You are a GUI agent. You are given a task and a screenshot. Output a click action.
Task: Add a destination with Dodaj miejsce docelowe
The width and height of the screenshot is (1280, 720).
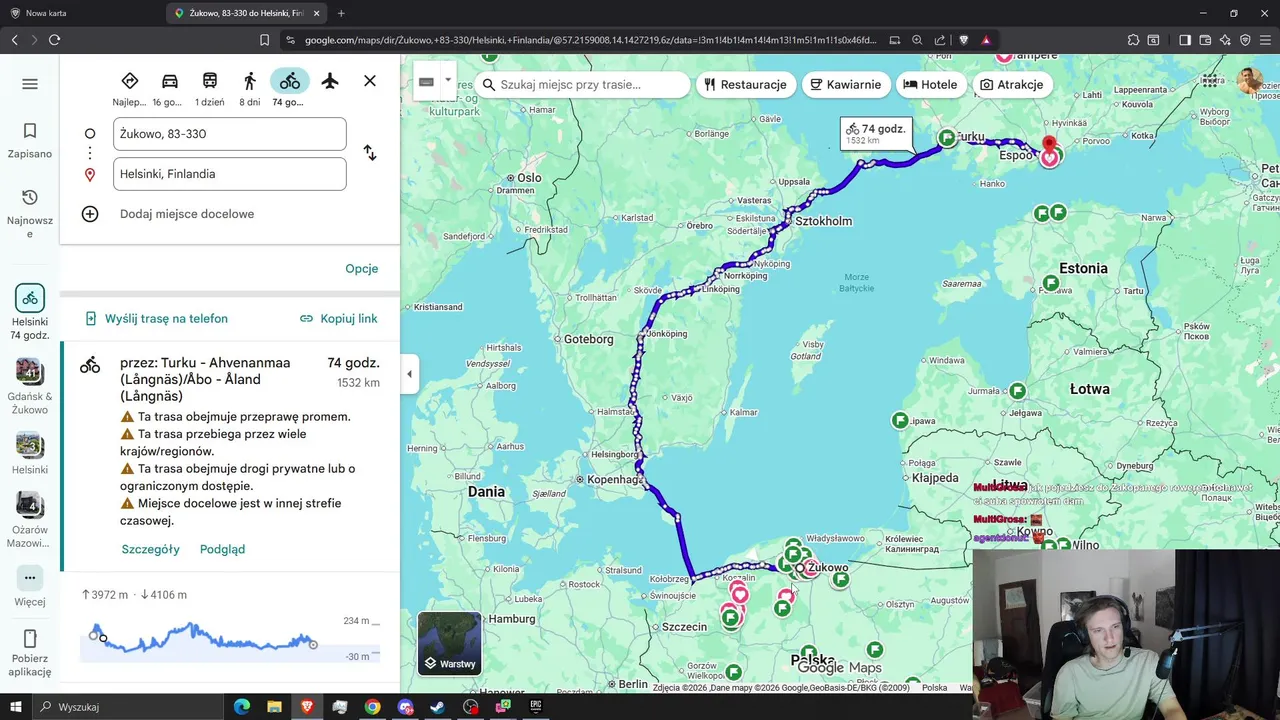point(187,214)
